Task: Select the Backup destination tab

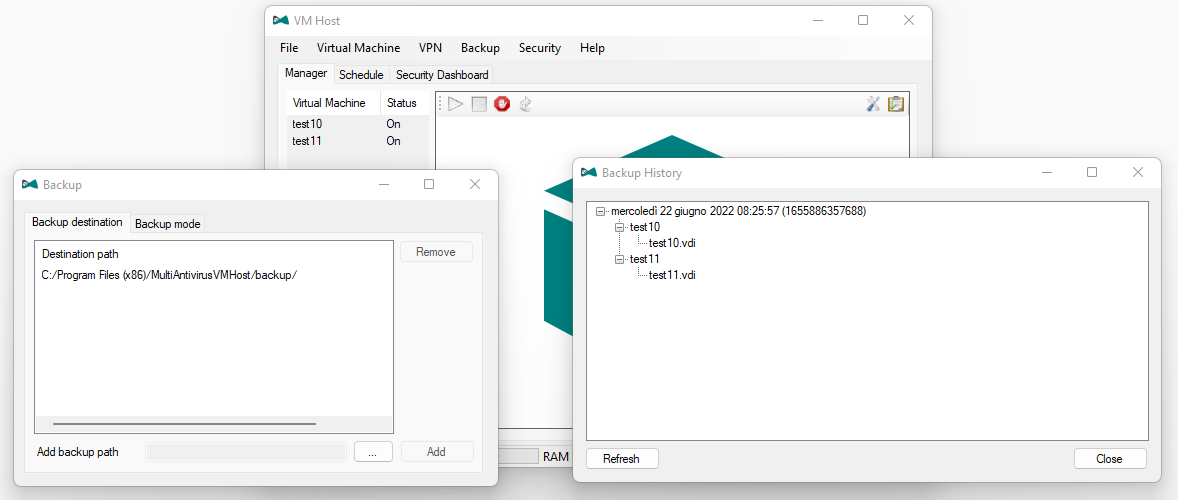Action: click(77, 222)
